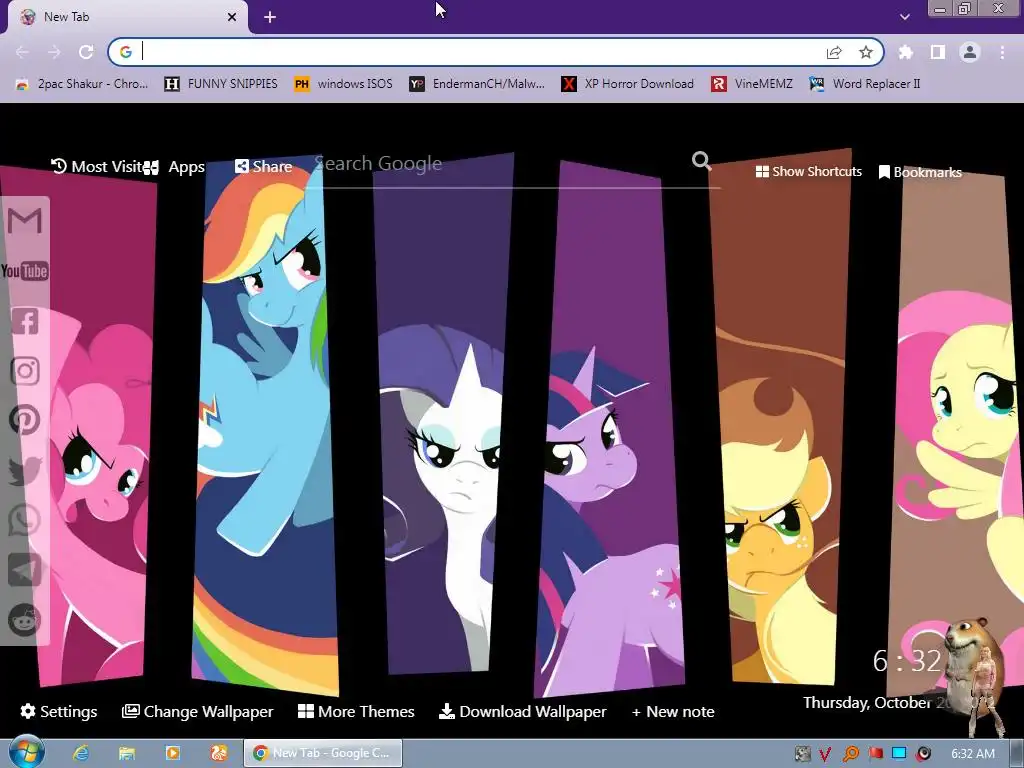Screen dimensions: 1024x768
Task: Open the Windows Start menu
Action: tap(25, 752)
